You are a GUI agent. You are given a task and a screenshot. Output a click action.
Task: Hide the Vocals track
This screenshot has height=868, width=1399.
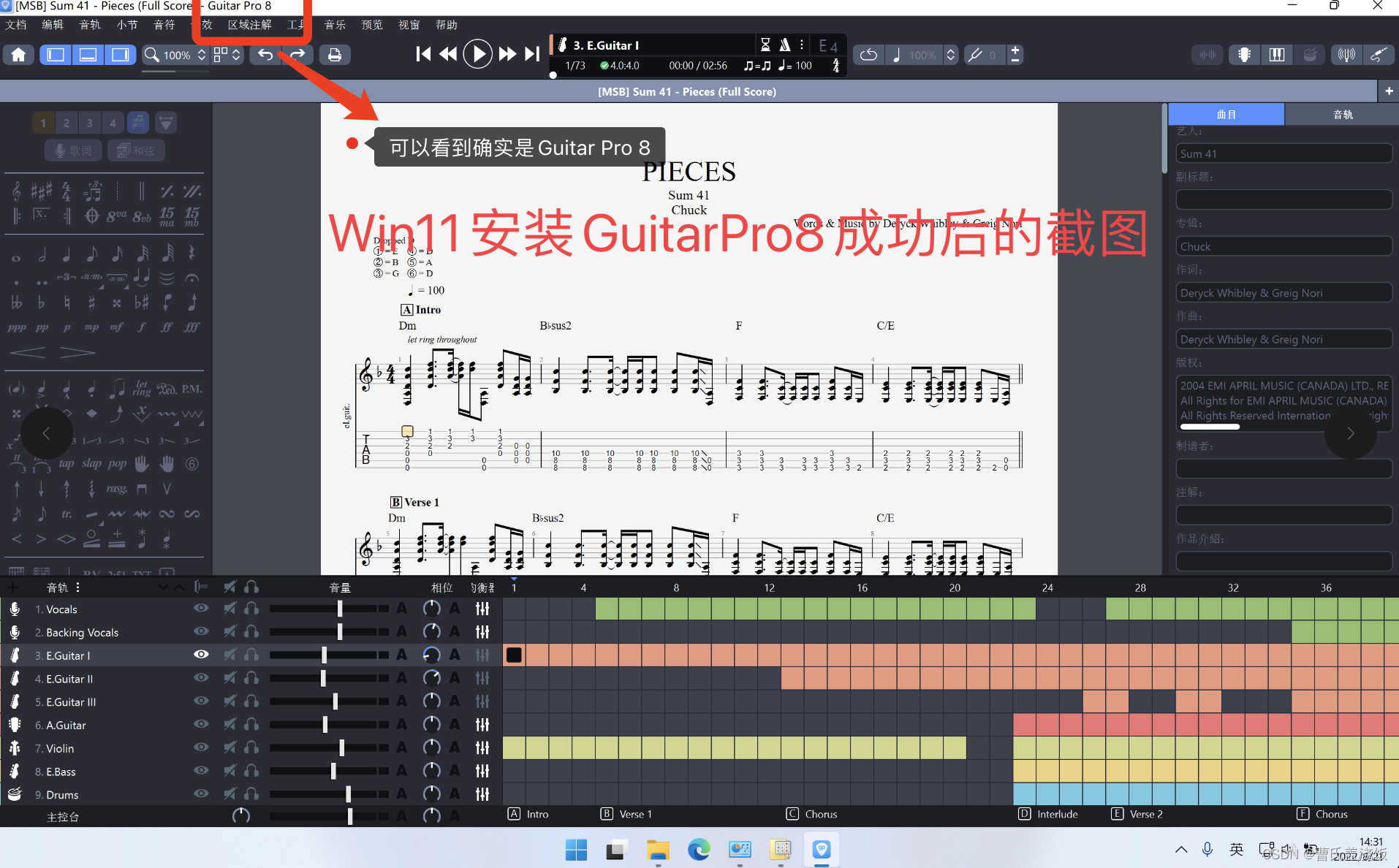(200, 608)
